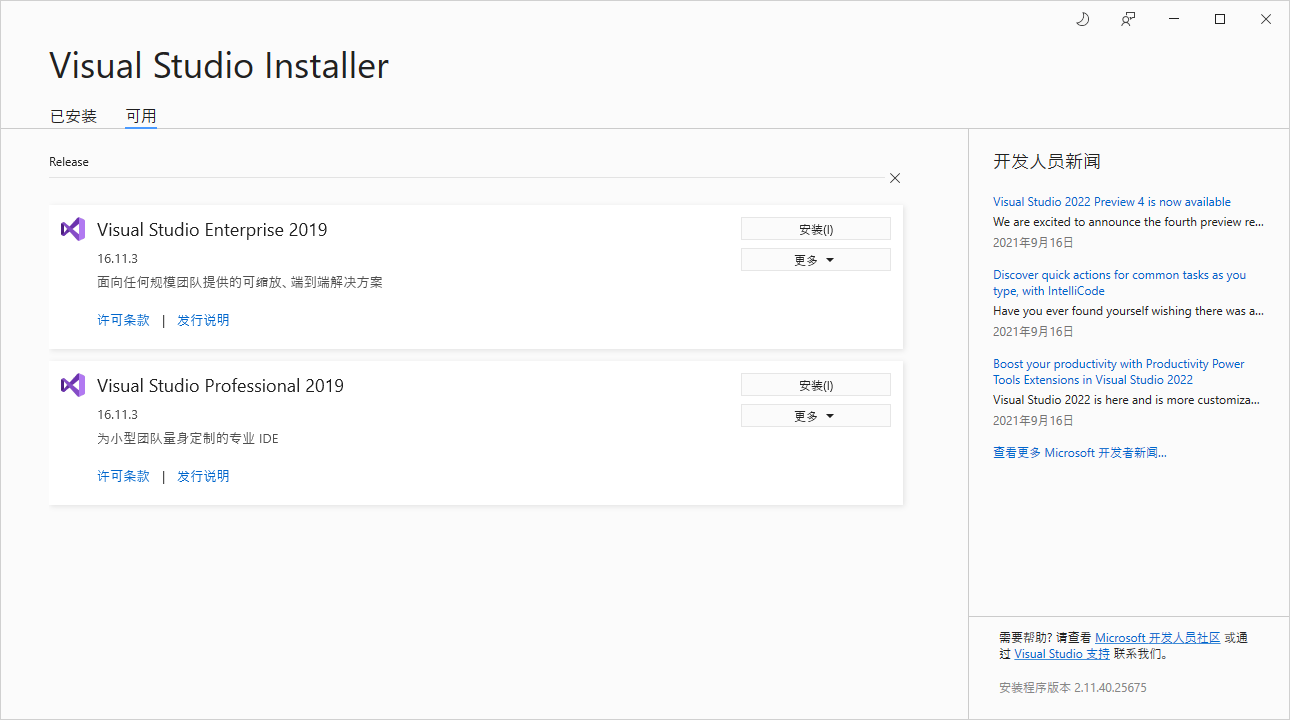Click Enterprise version number 16.11.3

117,259
